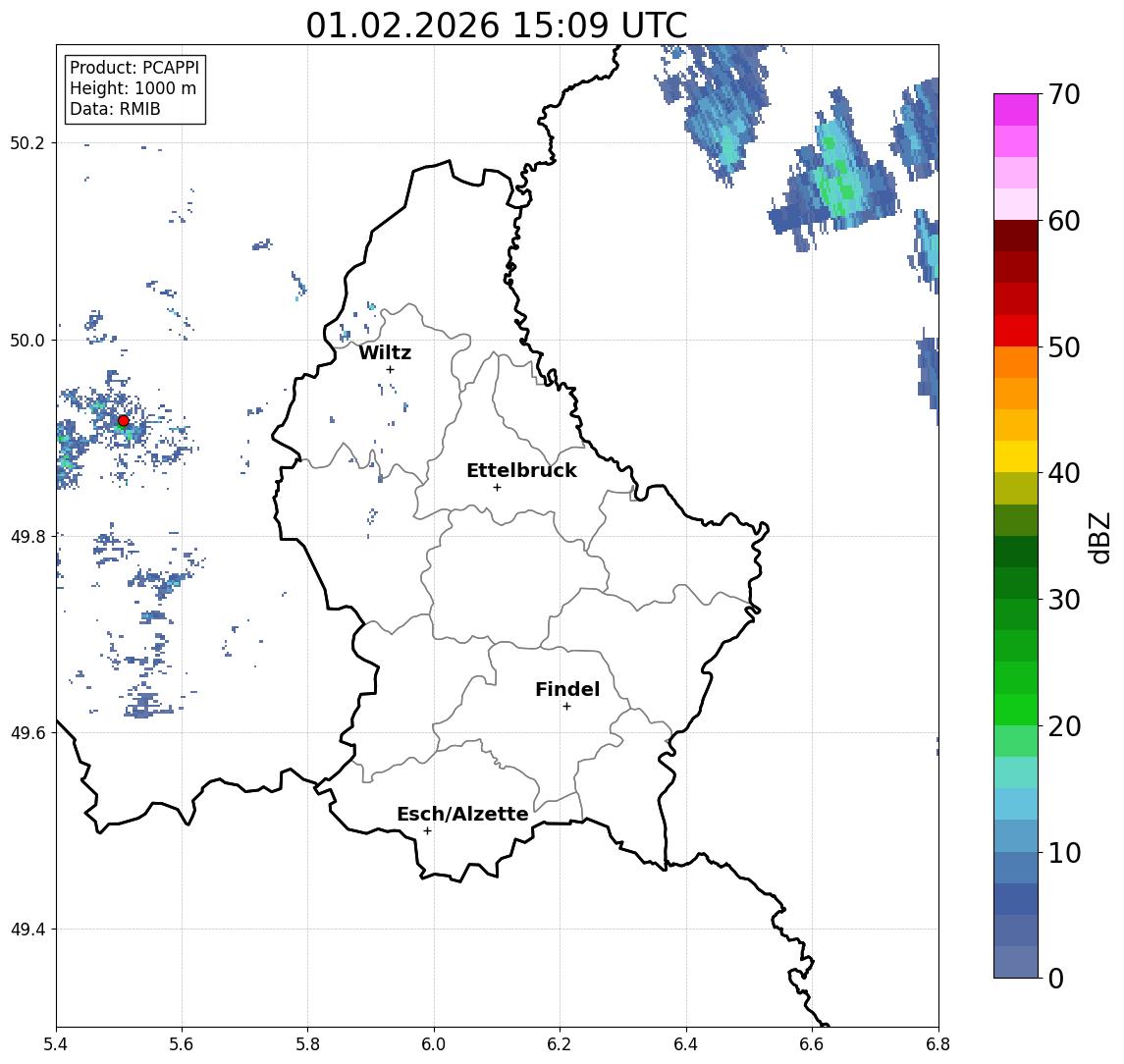
Task: Click colorbar tick label 70
Action: click(x=1064, y=94)
